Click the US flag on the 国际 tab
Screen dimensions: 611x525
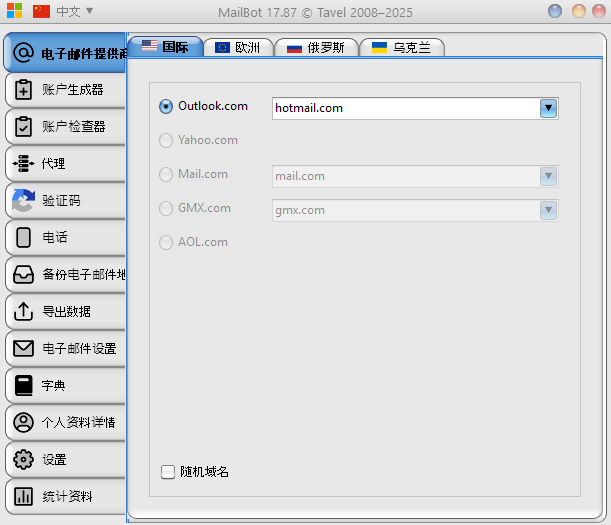(x=149, y=46)
